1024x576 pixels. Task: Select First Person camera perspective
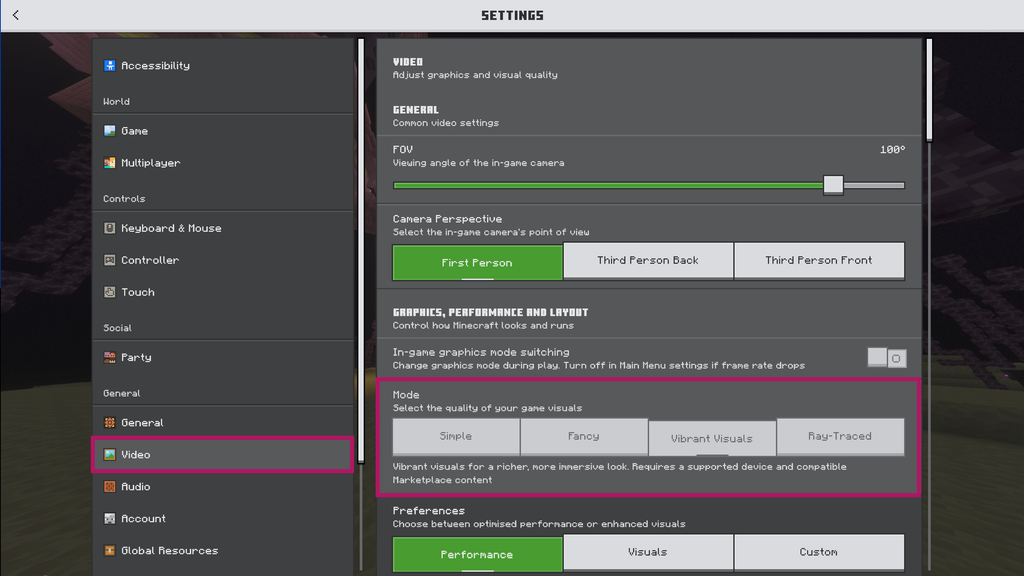point(477,263)
